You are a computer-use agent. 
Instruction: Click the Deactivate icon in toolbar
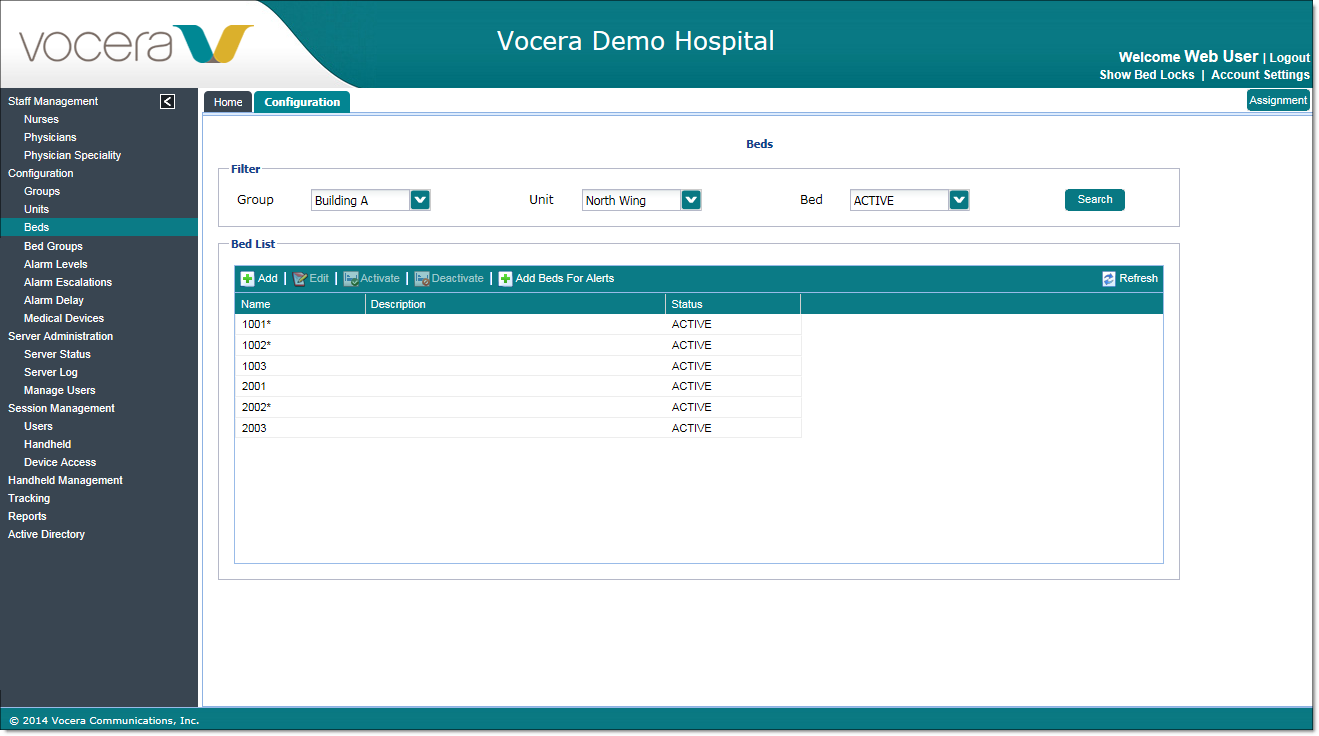[x=422, y=279]
